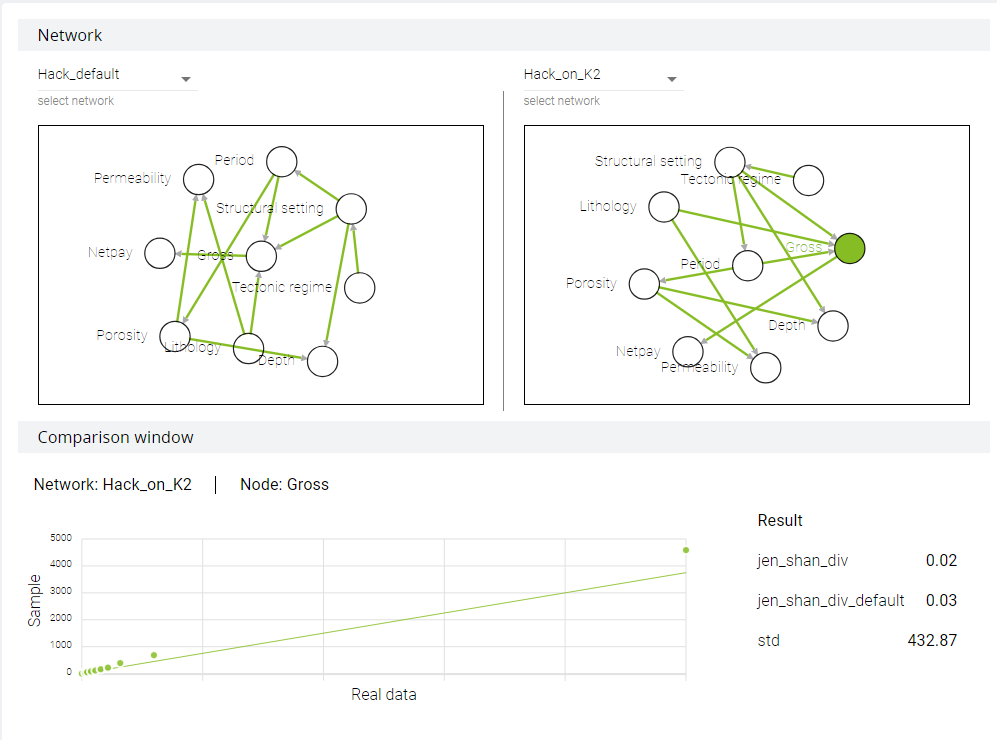This screenshot has width=997, height=740.
Task: Select Tectonic regime node in Hack_on_K2 network
Action: (808, 180)
